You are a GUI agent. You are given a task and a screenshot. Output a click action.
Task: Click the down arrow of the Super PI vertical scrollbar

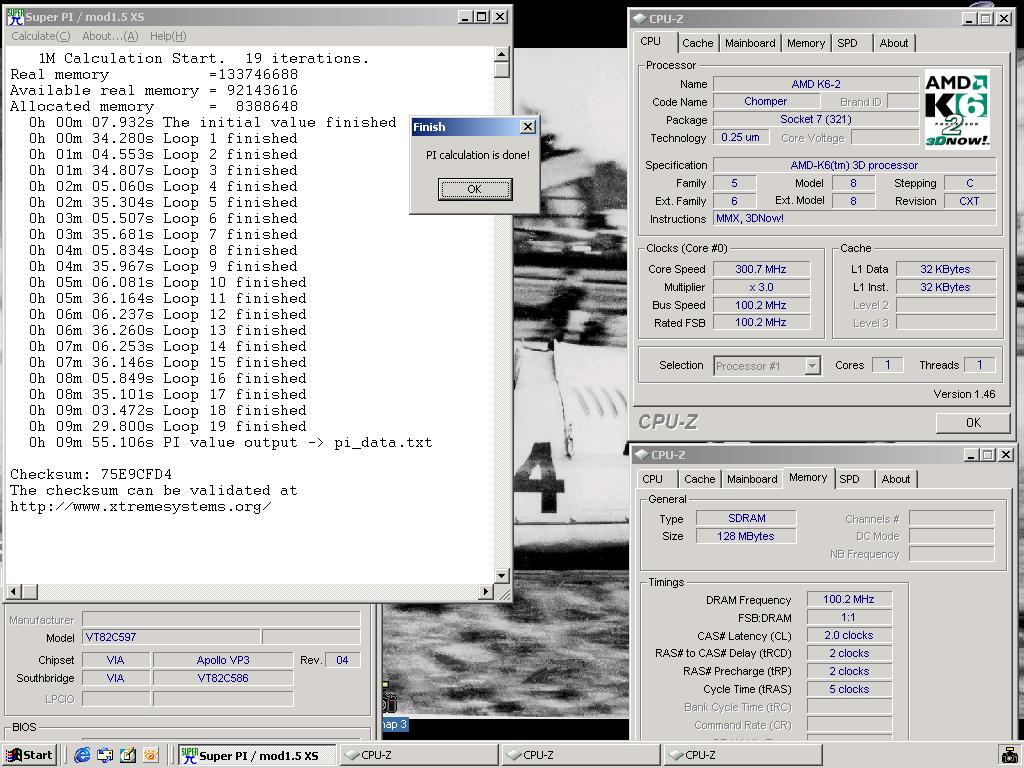[x=502, y=575]
